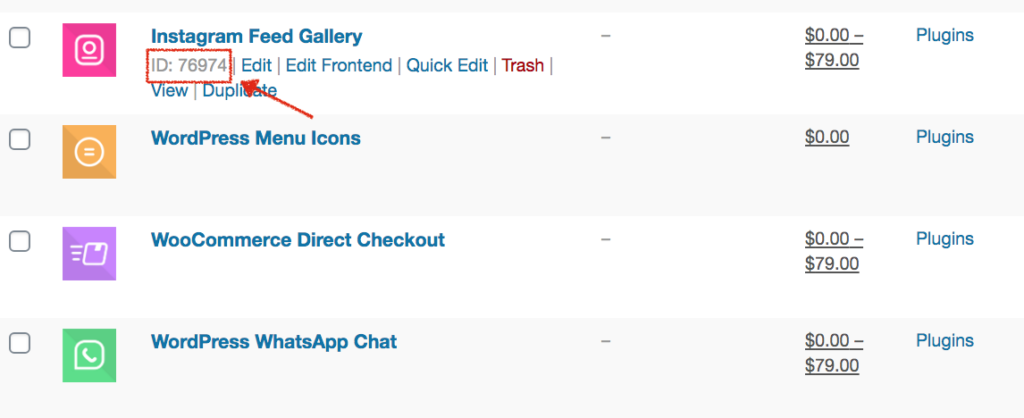Open the Instagram Feed Gallery product title
Image resolution: width=1024 pixels, height=418 pixels.
point(257,37)
